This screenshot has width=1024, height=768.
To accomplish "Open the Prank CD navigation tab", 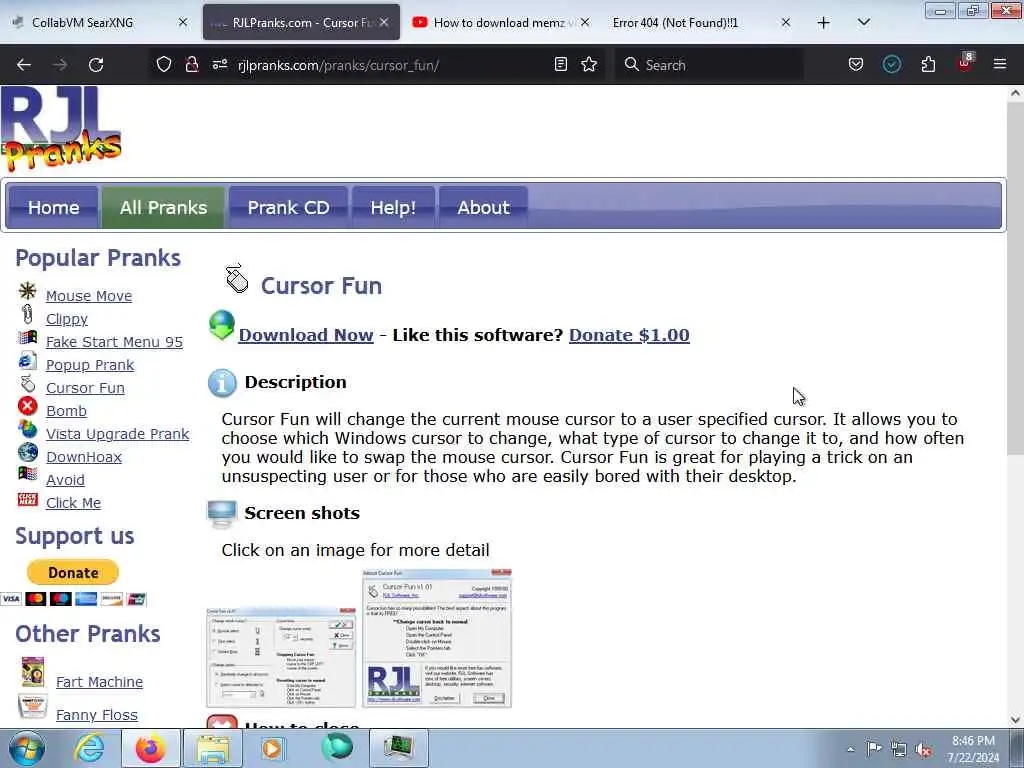I will [288, 208].
